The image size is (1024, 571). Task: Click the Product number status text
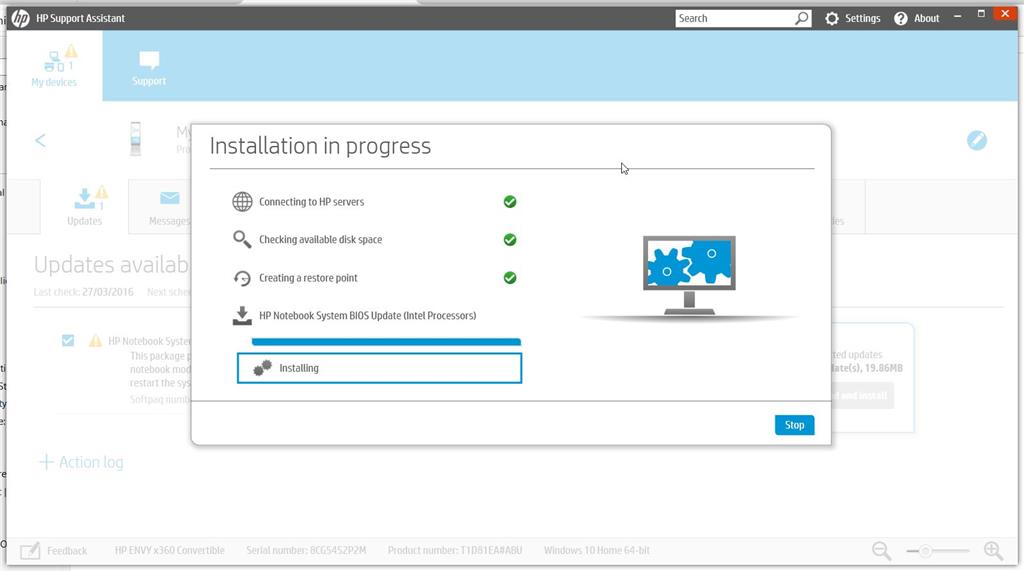(x=455, y=551)
